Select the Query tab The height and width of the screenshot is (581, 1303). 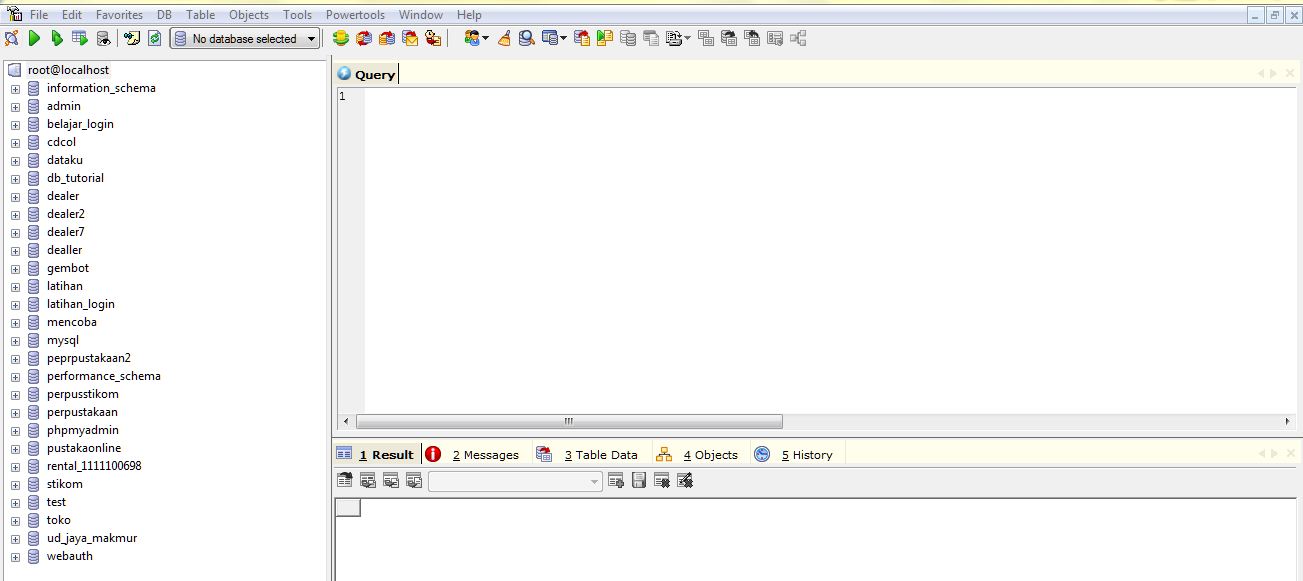(367, 74)
